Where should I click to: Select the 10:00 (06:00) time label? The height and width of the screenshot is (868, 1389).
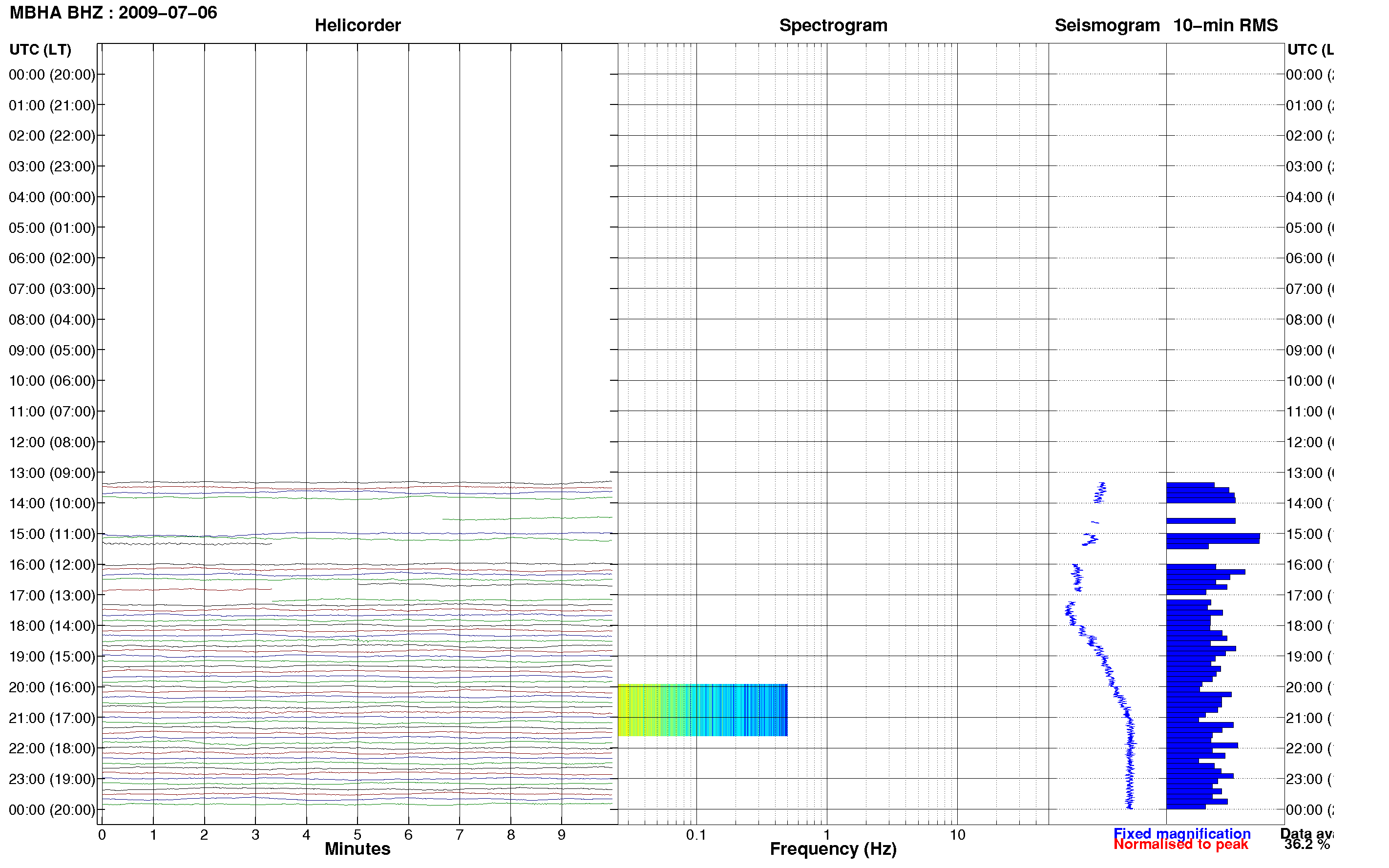point(52,381)
